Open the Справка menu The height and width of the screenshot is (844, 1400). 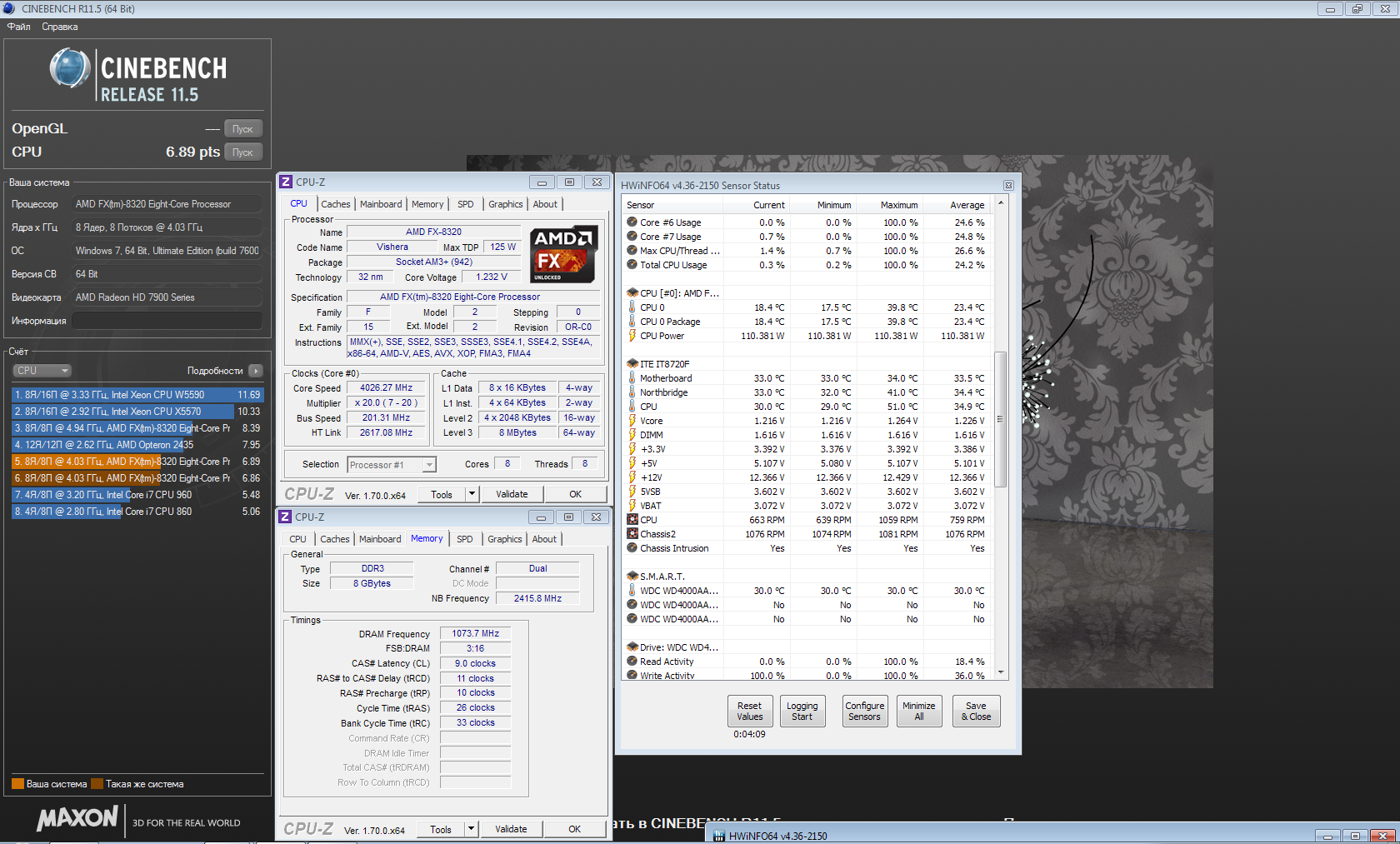60,27
